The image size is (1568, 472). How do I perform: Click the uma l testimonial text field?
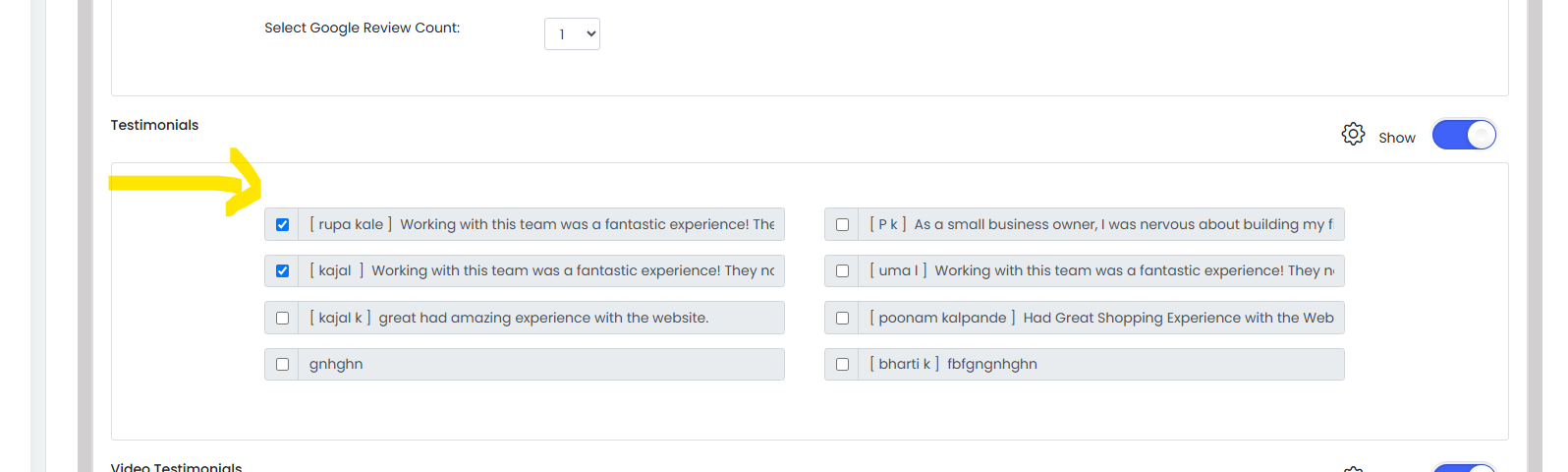point(1101,270)
